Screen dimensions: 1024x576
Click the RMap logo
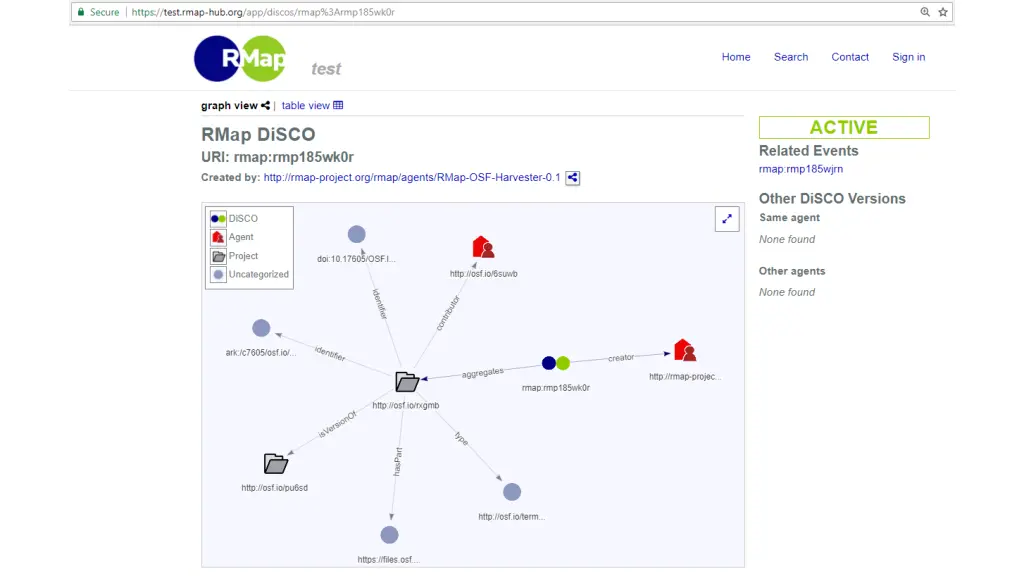(x=240, y=59)
